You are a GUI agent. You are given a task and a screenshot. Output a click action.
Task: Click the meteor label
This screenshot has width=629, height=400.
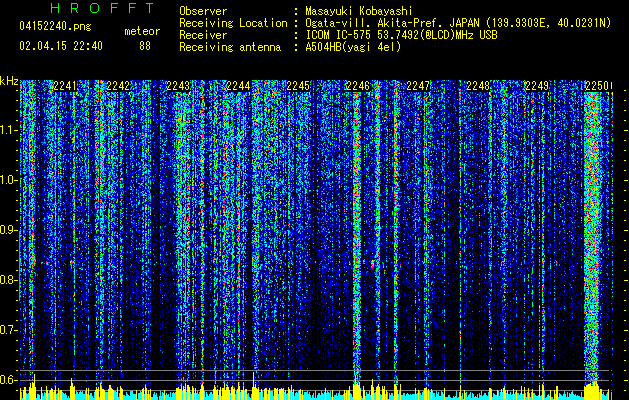pyautogui.click(x=142, y=31)
